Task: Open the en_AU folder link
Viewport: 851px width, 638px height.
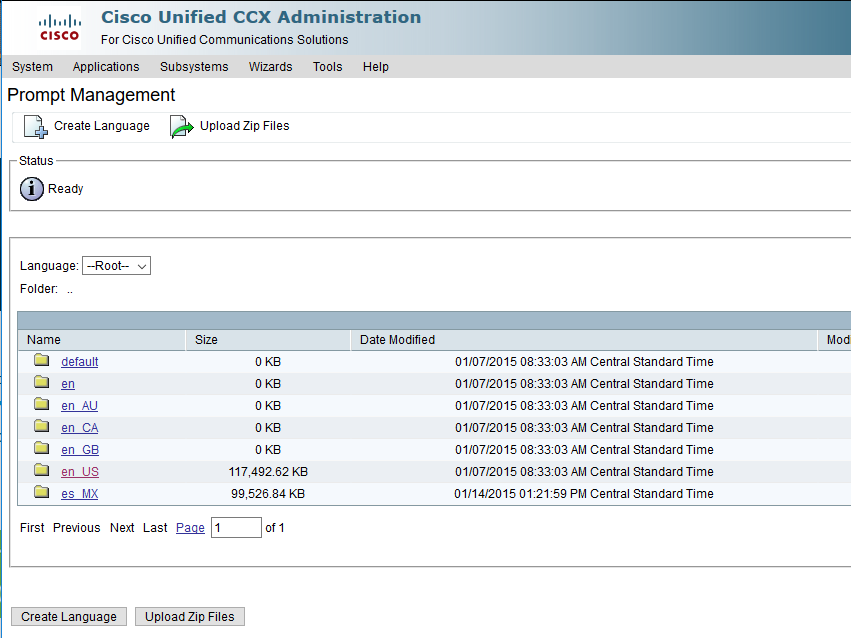Action: (79, 406)
